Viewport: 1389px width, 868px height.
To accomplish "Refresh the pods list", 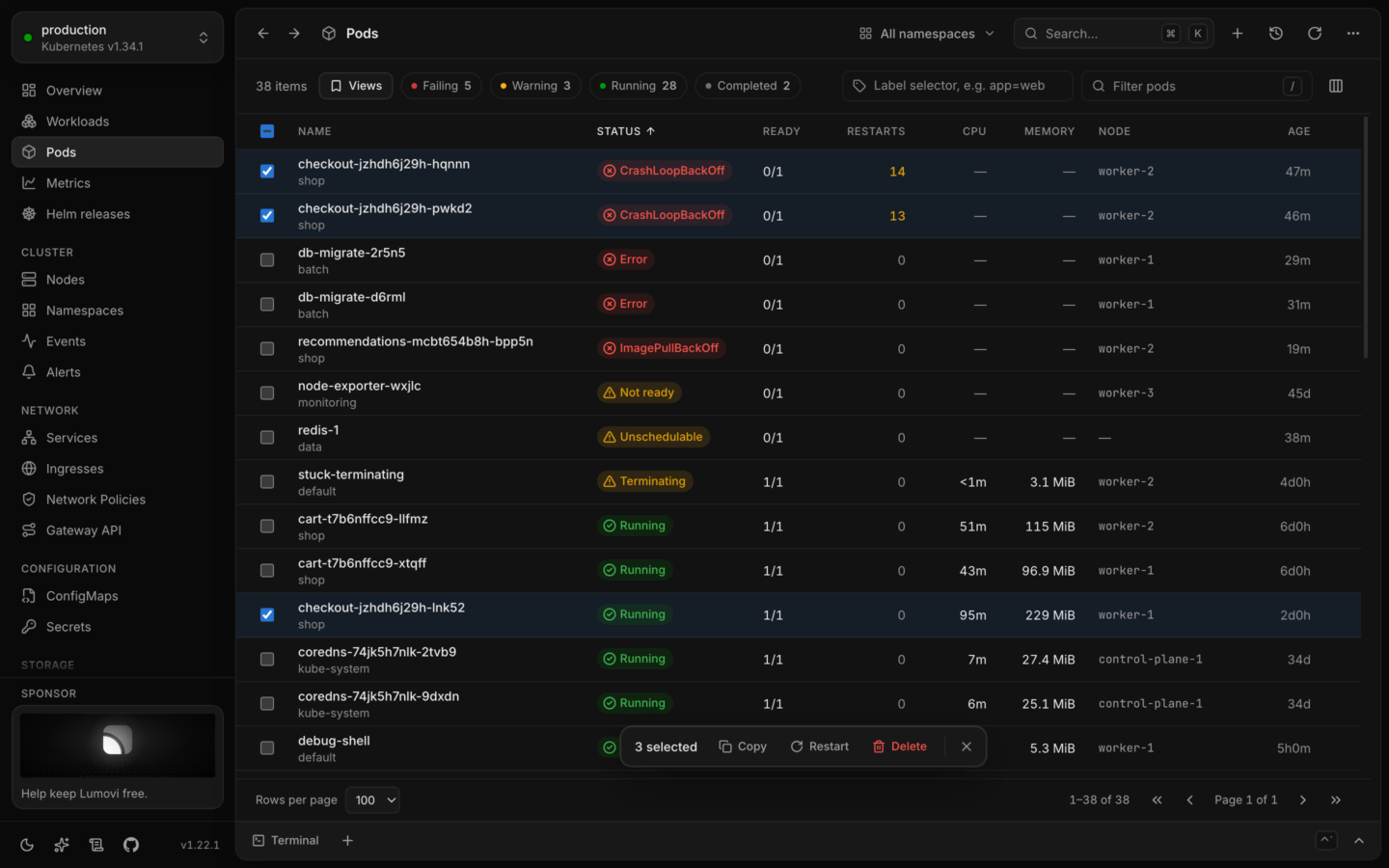I will click(x=1315, y=34).
